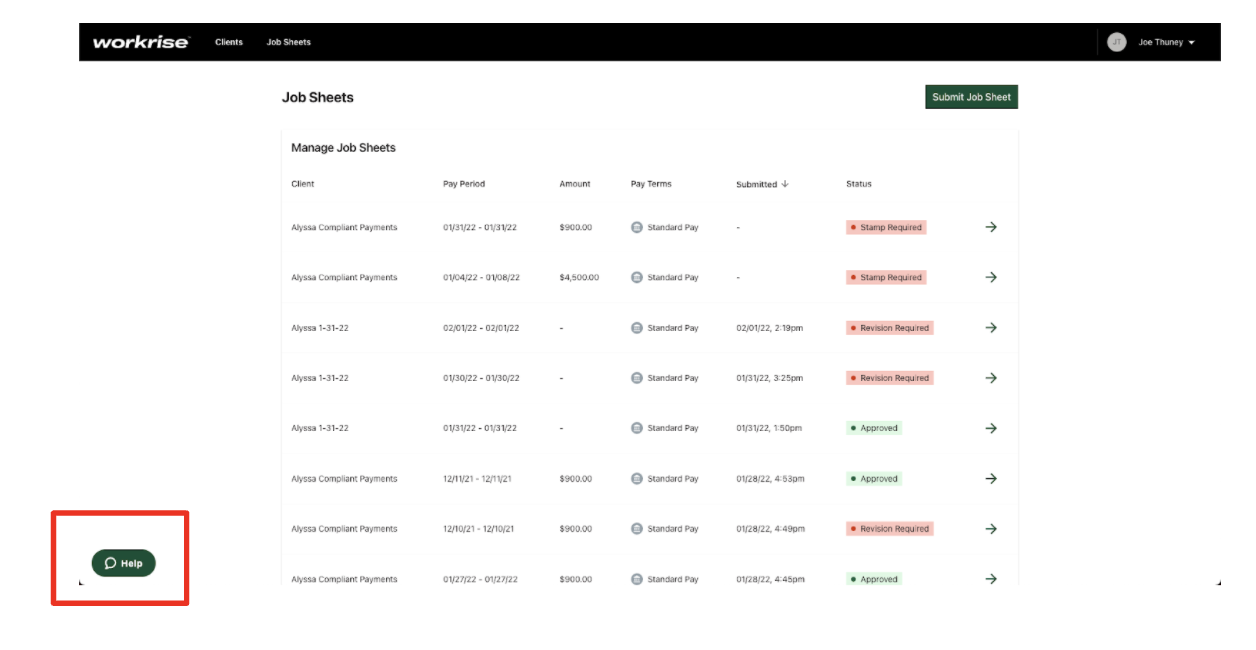Click the Manage Job Sheets heading
Viewport: 1256px width, 650px height.
coord(343,147)
